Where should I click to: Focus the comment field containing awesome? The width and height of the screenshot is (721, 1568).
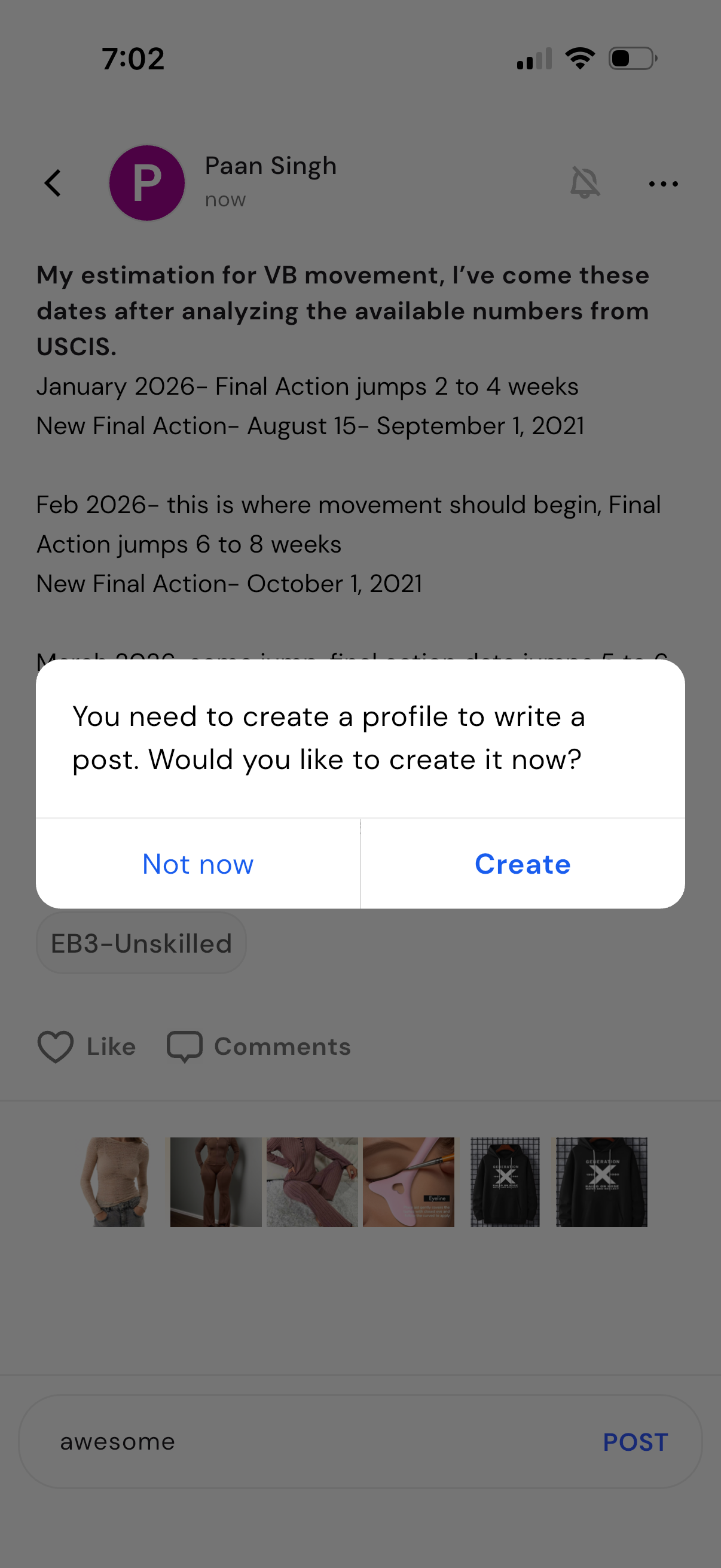[304, 1441]
